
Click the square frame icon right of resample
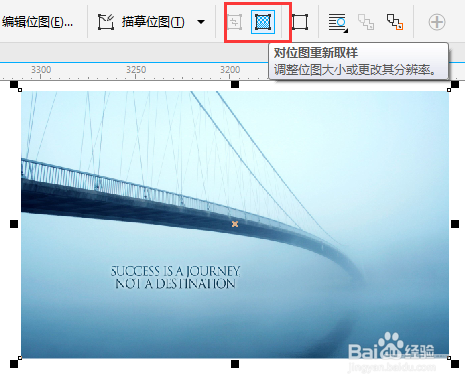pos(300,22)
